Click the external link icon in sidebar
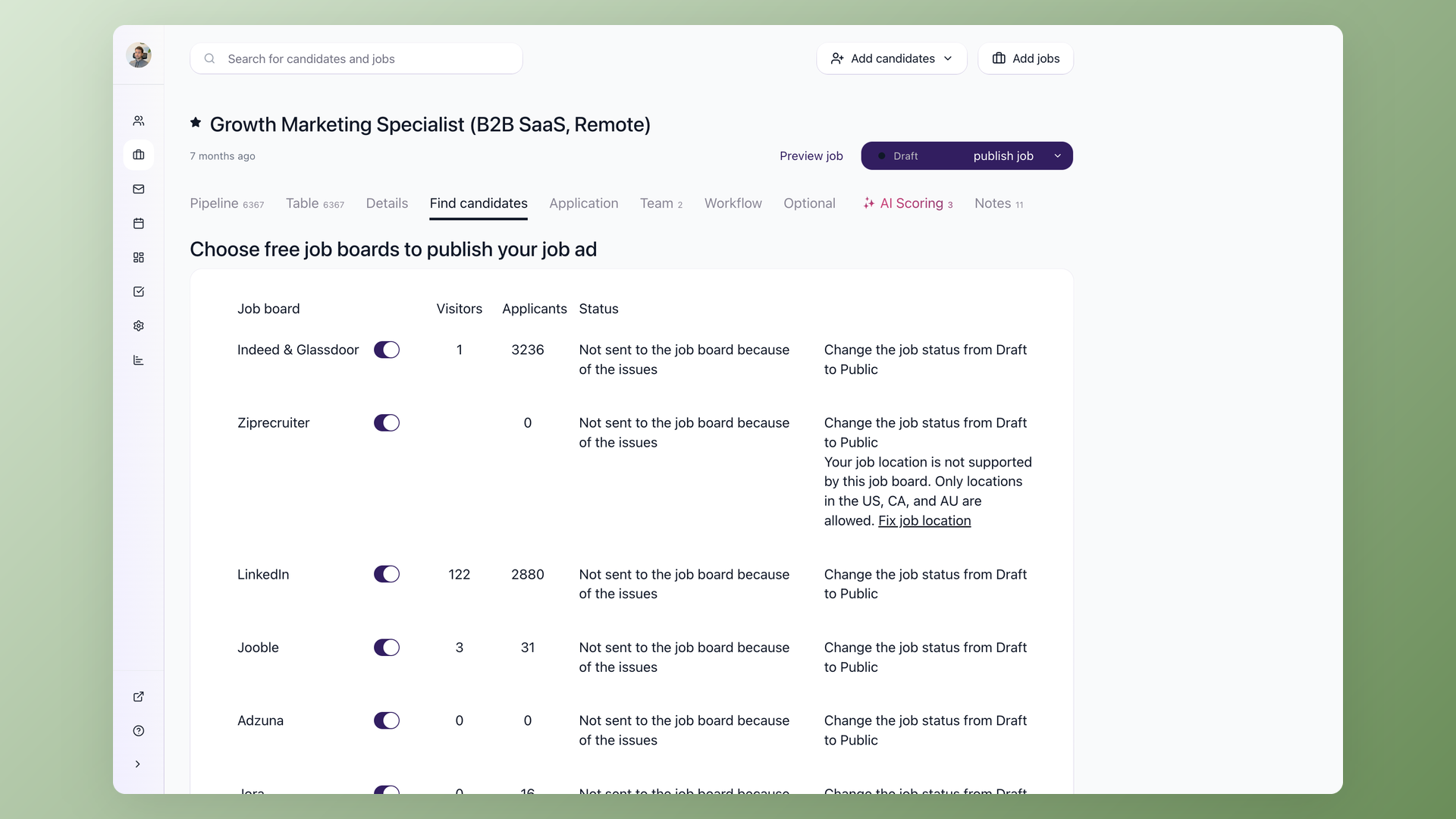The height and width of the screenshot is (819, 1456). tap(139, 696)
